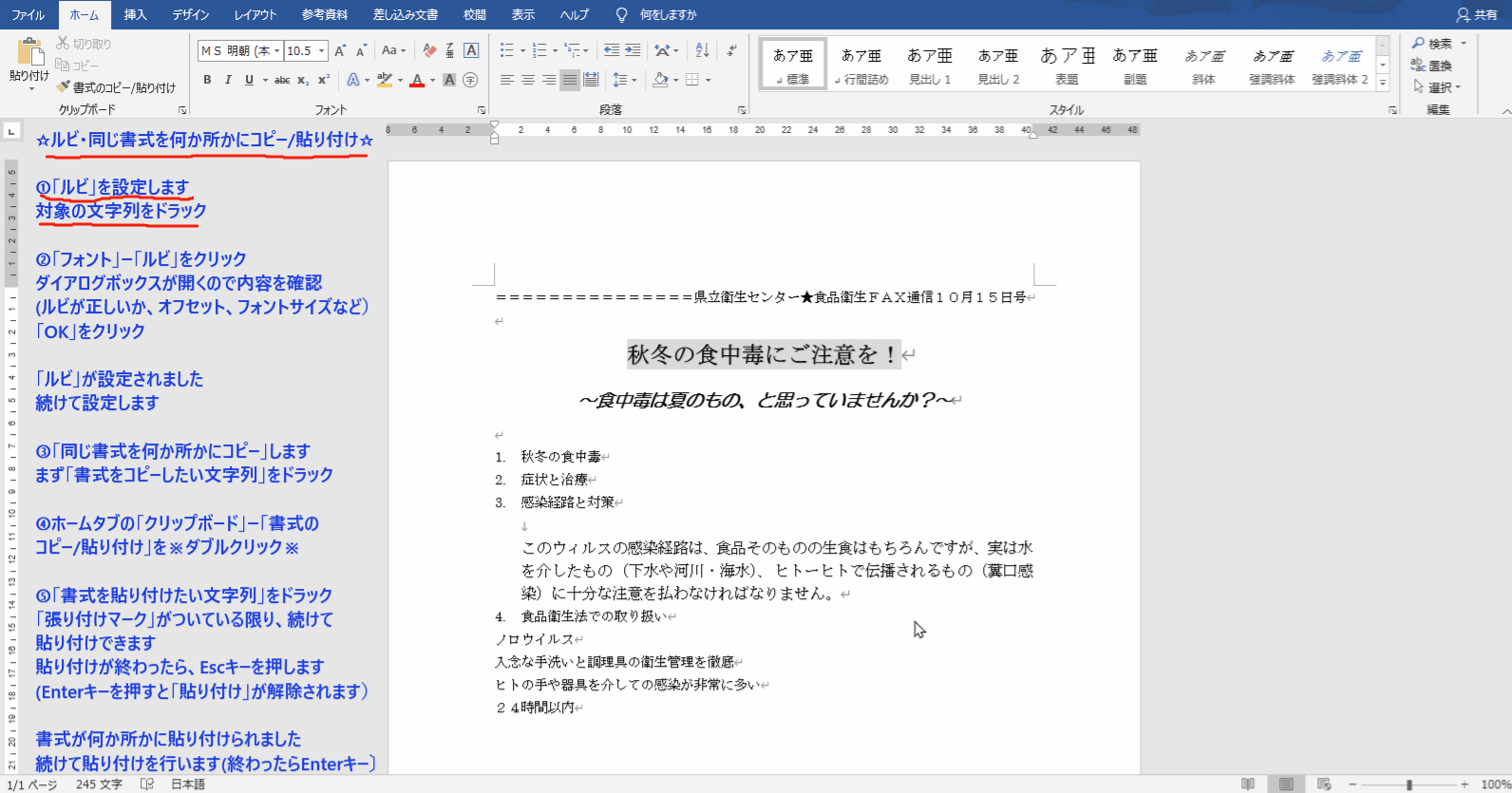Toggle Bold formatting
The width and height of the screenshot is (1512, 793).
[x=207, y=80]
